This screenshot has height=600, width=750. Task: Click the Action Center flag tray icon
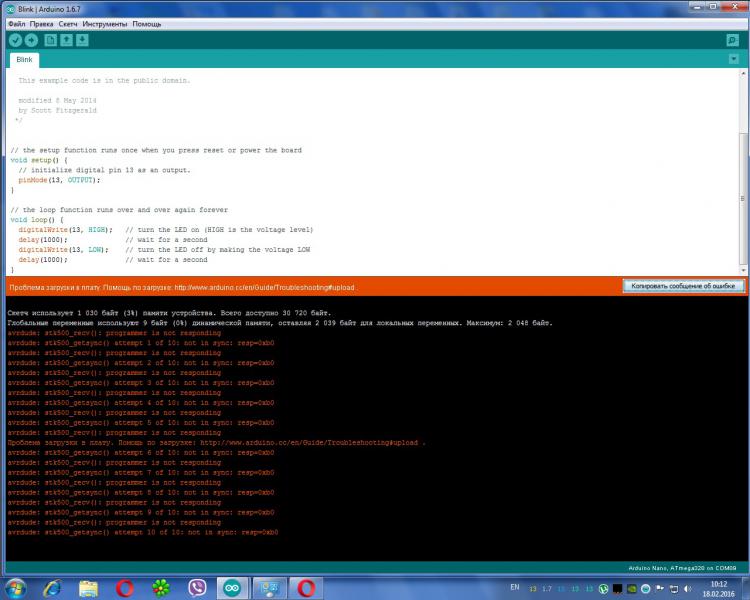pyautogui.click(x=660, y=589)
